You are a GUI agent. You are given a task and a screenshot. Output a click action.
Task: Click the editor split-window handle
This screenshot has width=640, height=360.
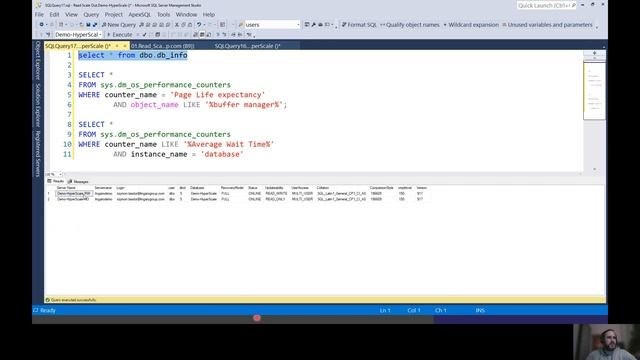(594, 53)
